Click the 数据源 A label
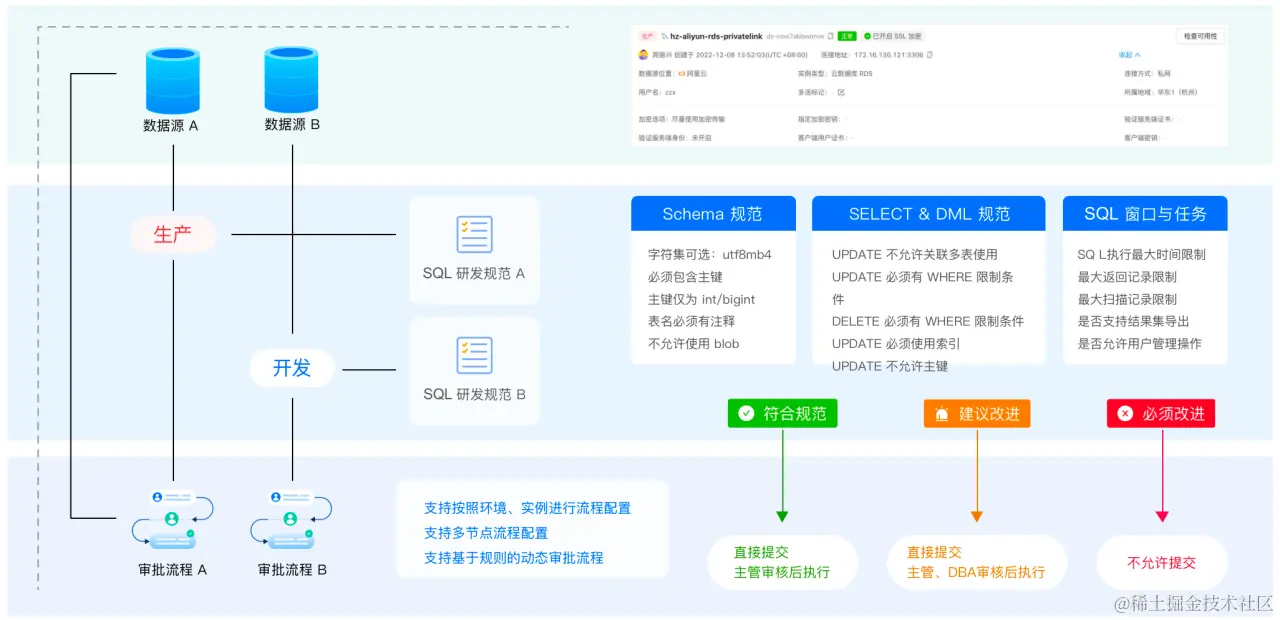1280x620 pixels. coord(171,126)
